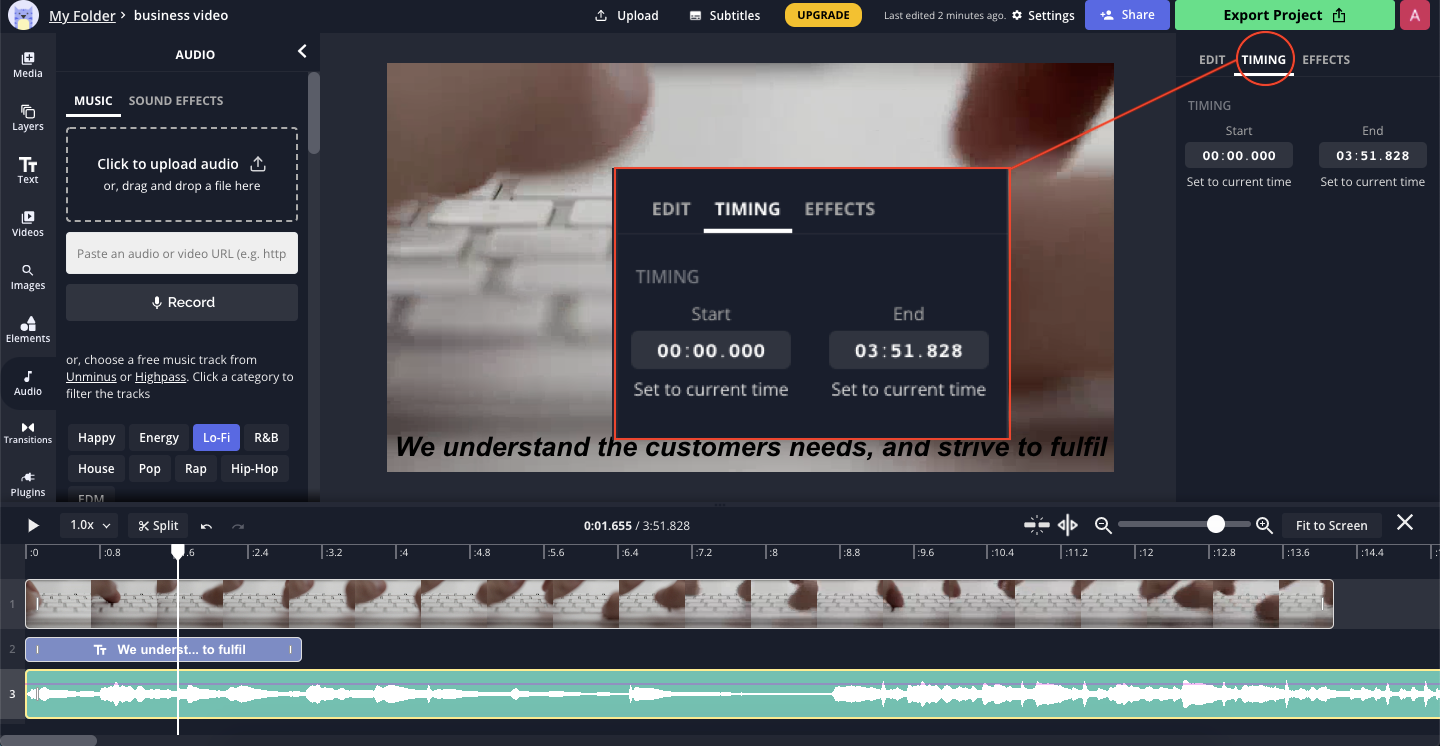This screenshot has height=746, width=1440.
Task: Open the Settings menu
Action: tap(1043, 16)
